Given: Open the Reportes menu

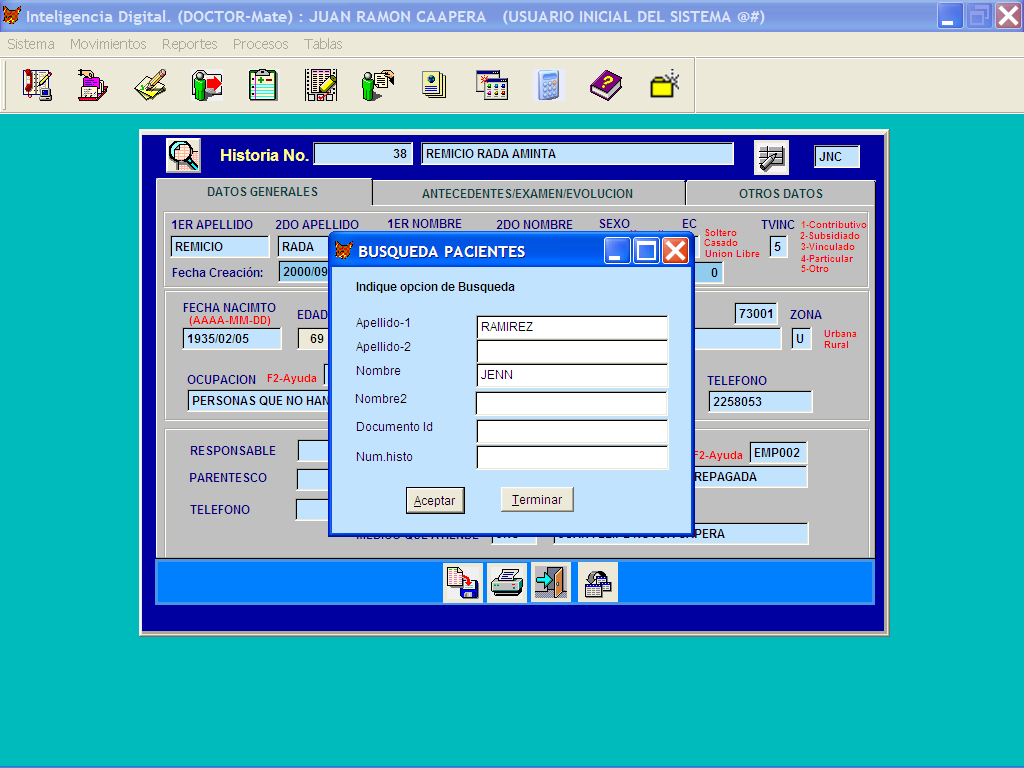Looking at the screenshot, I should click(189, 44).
